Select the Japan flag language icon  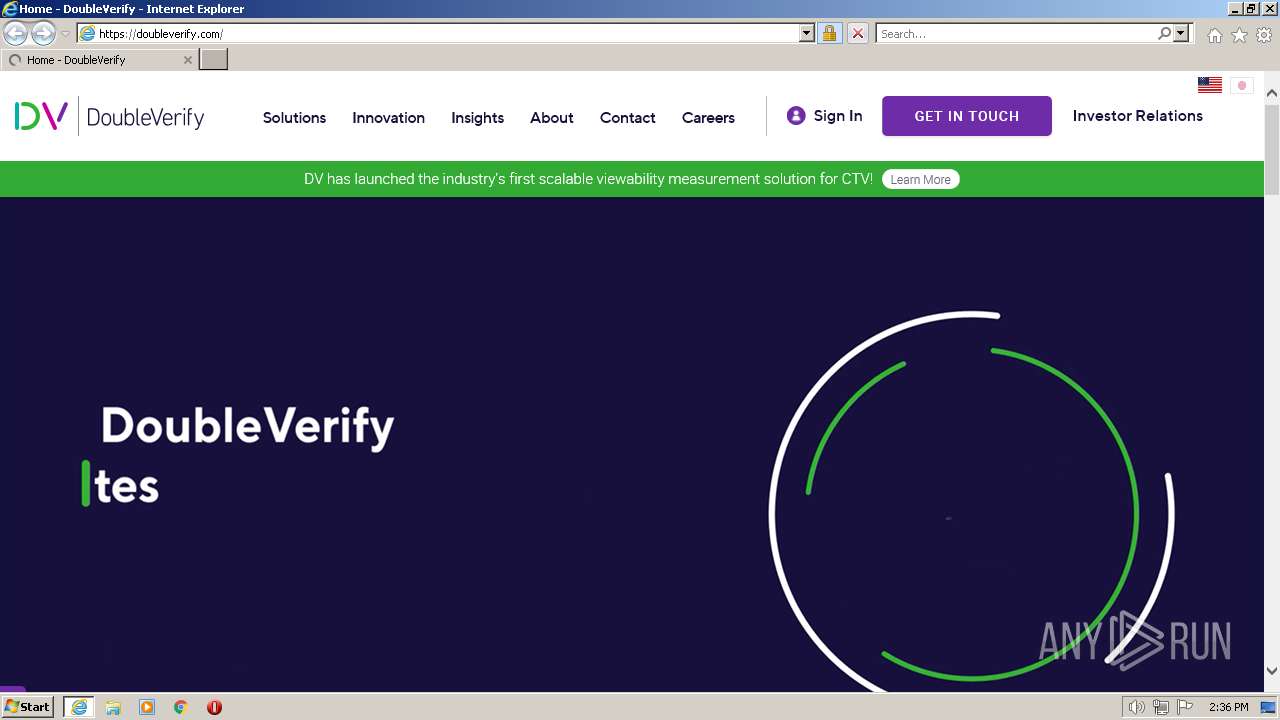[1242, 85]
